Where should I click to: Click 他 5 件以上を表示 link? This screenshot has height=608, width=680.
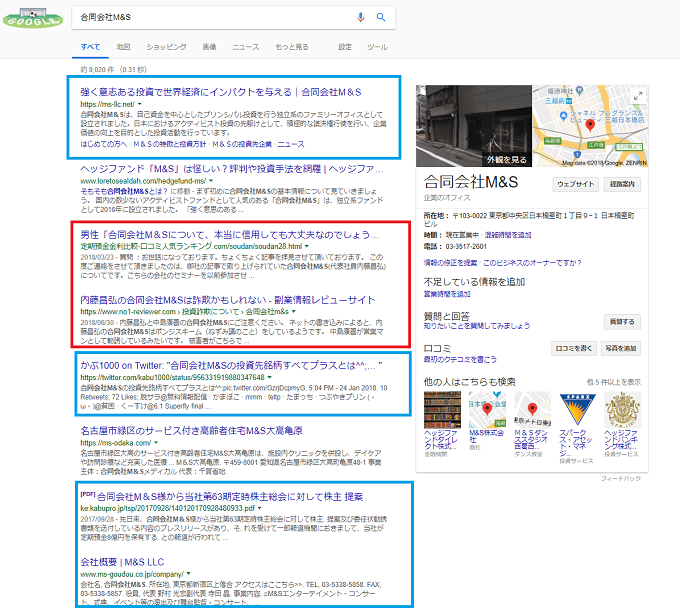(x=614, y=382)
